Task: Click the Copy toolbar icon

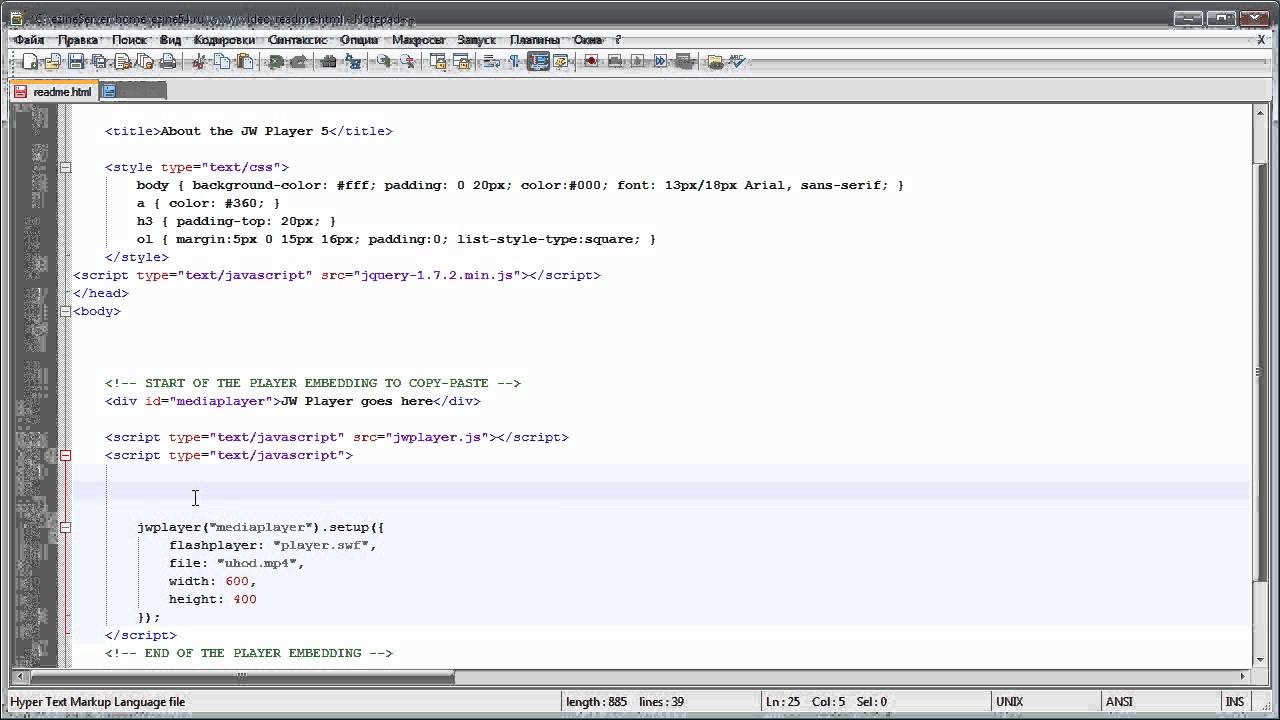Action: [222, 62]
